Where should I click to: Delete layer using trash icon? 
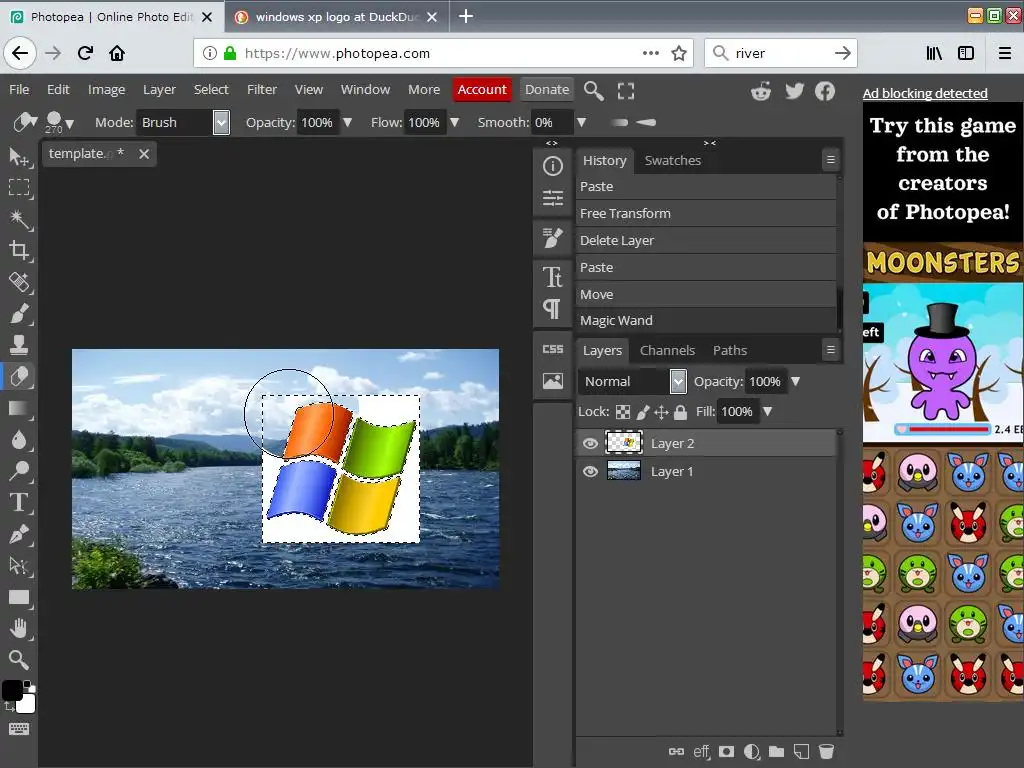click(826, 752)
